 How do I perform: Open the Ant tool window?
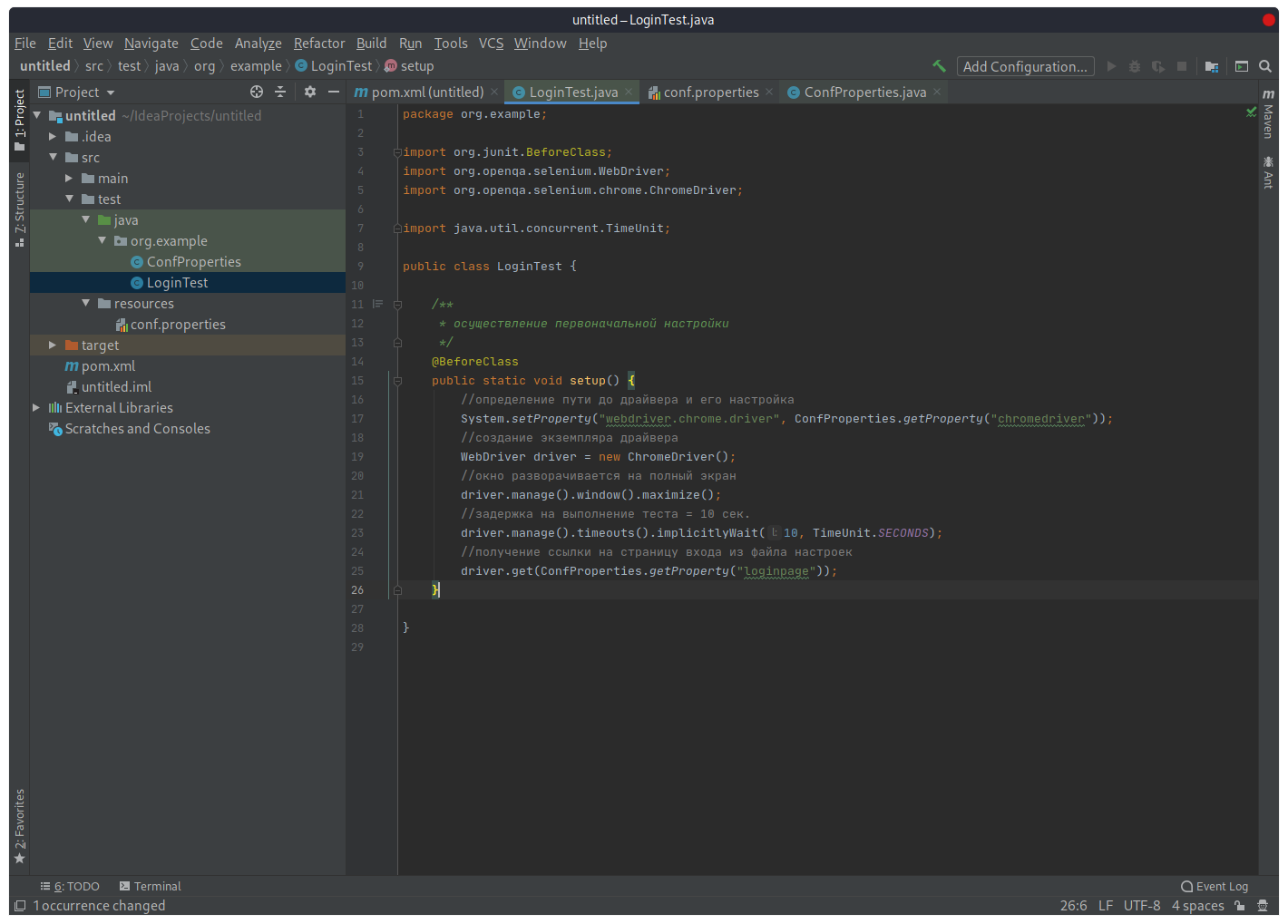[1268, 172]
